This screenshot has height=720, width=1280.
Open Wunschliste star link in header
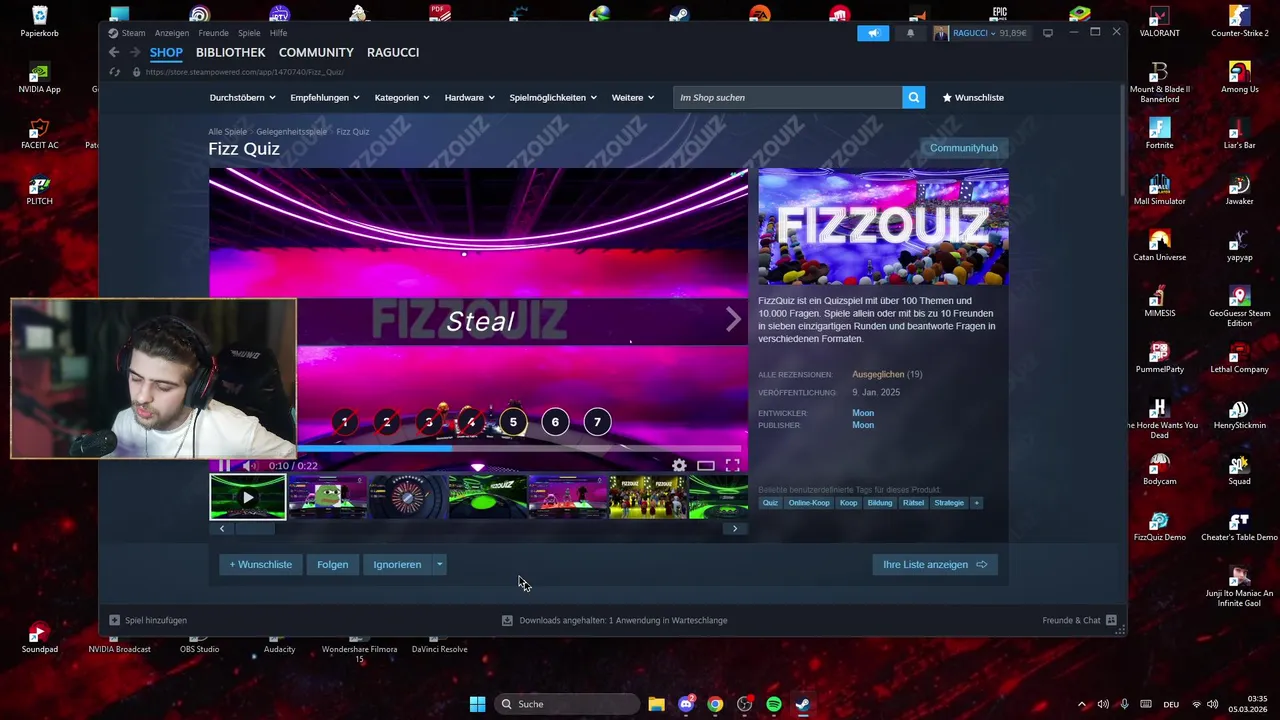973,97
